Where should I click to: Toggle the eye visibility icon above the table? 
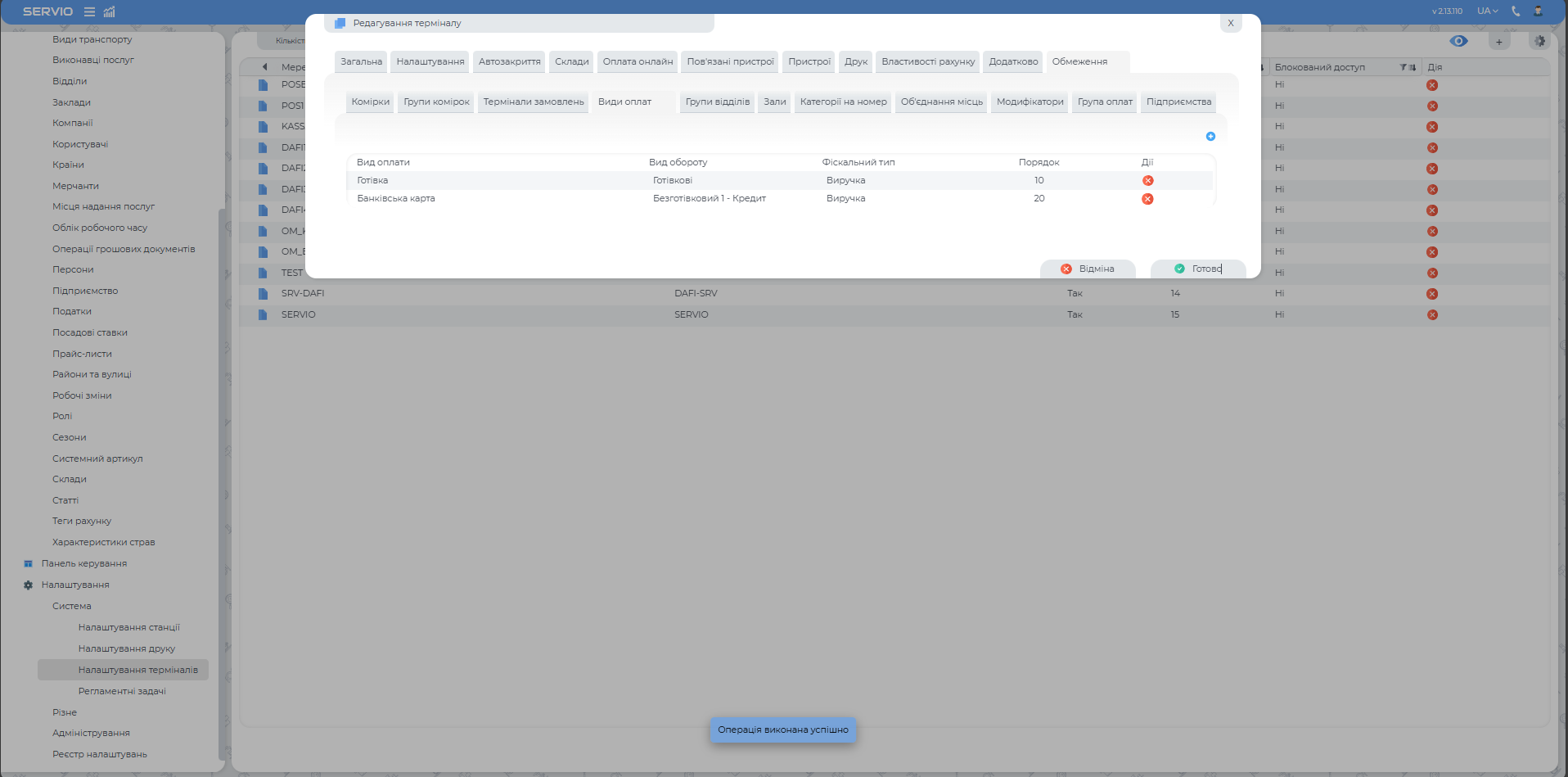(1458, 41)
